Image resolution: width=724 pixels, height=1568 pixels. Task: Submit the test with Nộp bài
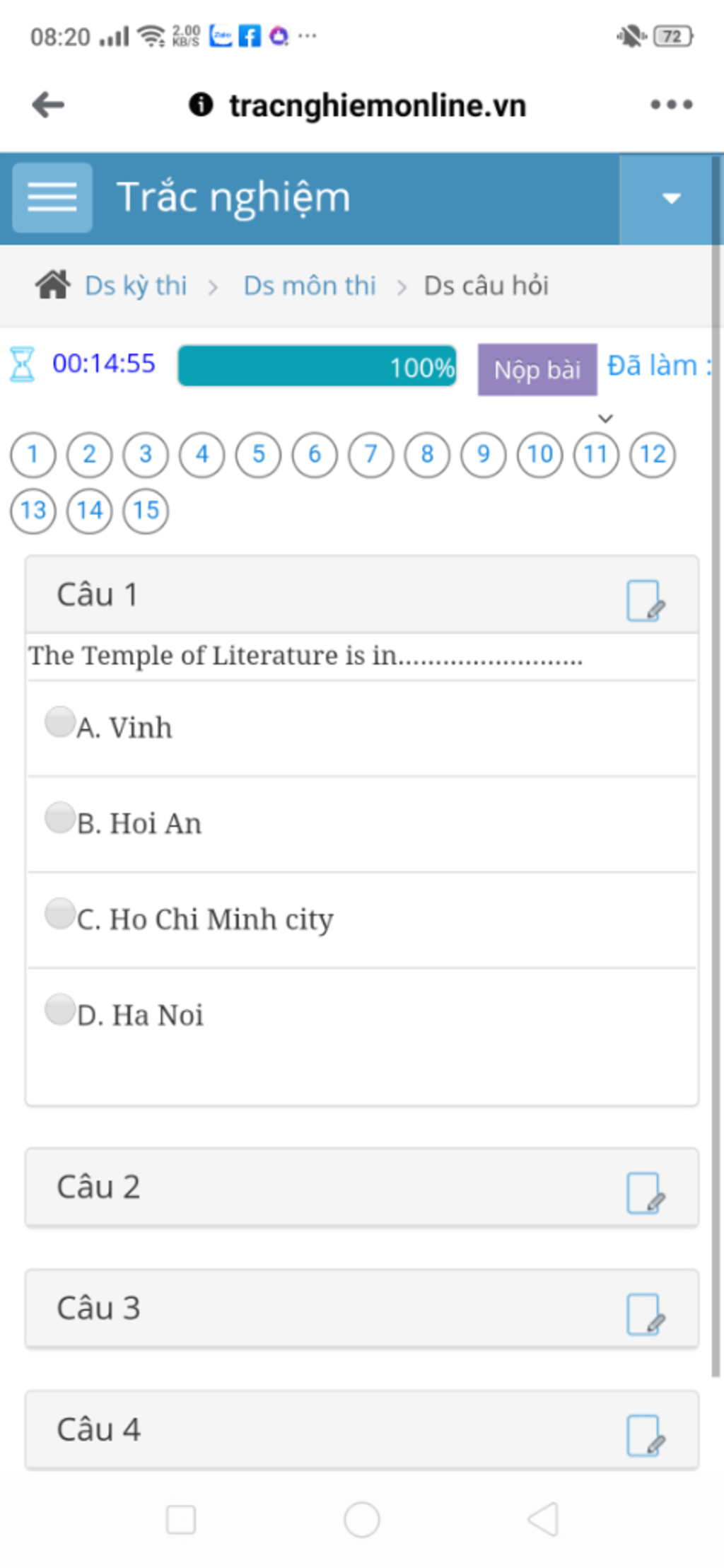537,369
